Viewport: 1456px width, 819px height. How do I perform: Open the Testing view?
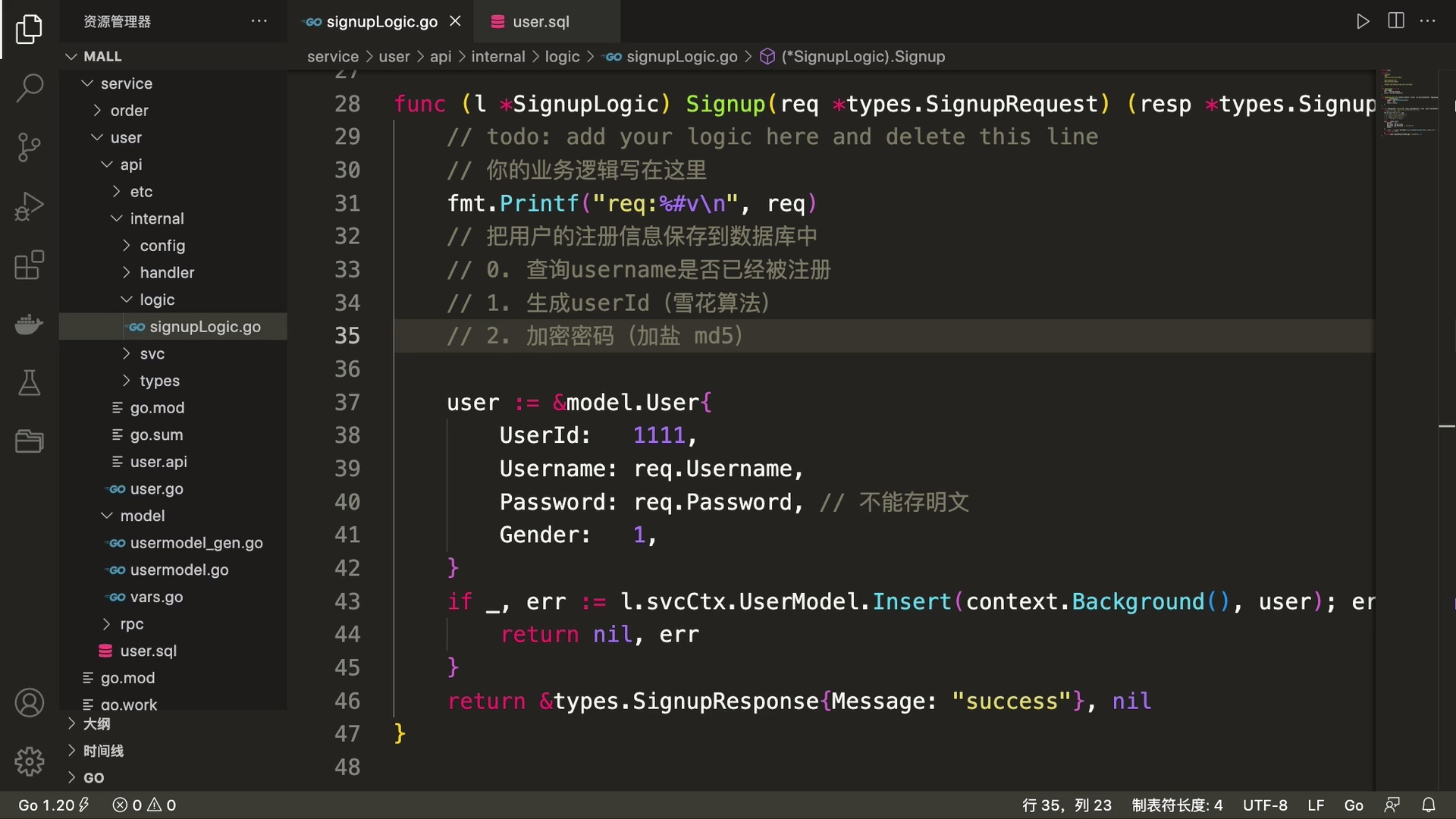coord(29,383)
